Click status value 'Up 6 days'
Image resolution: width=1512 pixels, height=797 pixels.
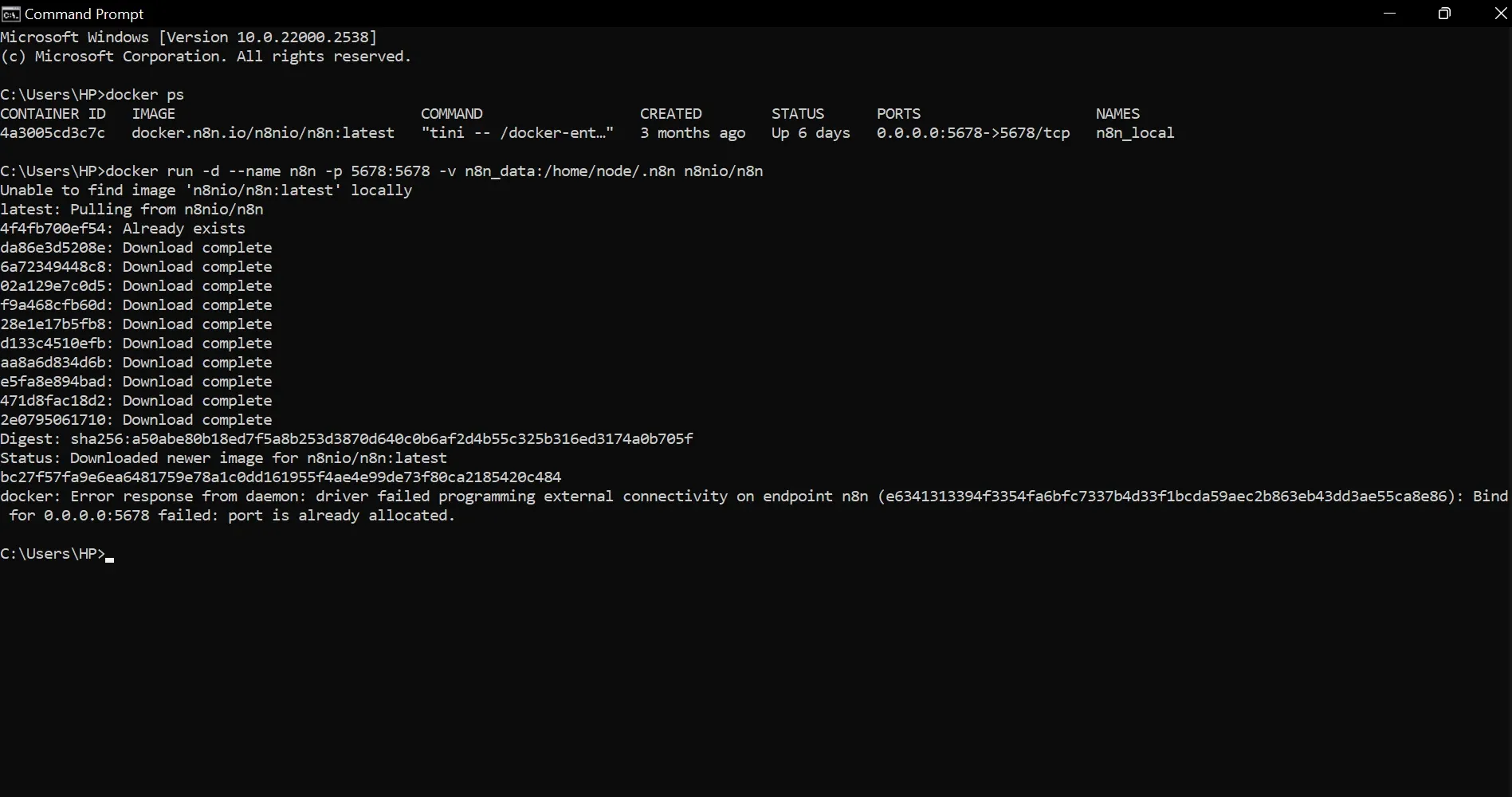[811, 133]
